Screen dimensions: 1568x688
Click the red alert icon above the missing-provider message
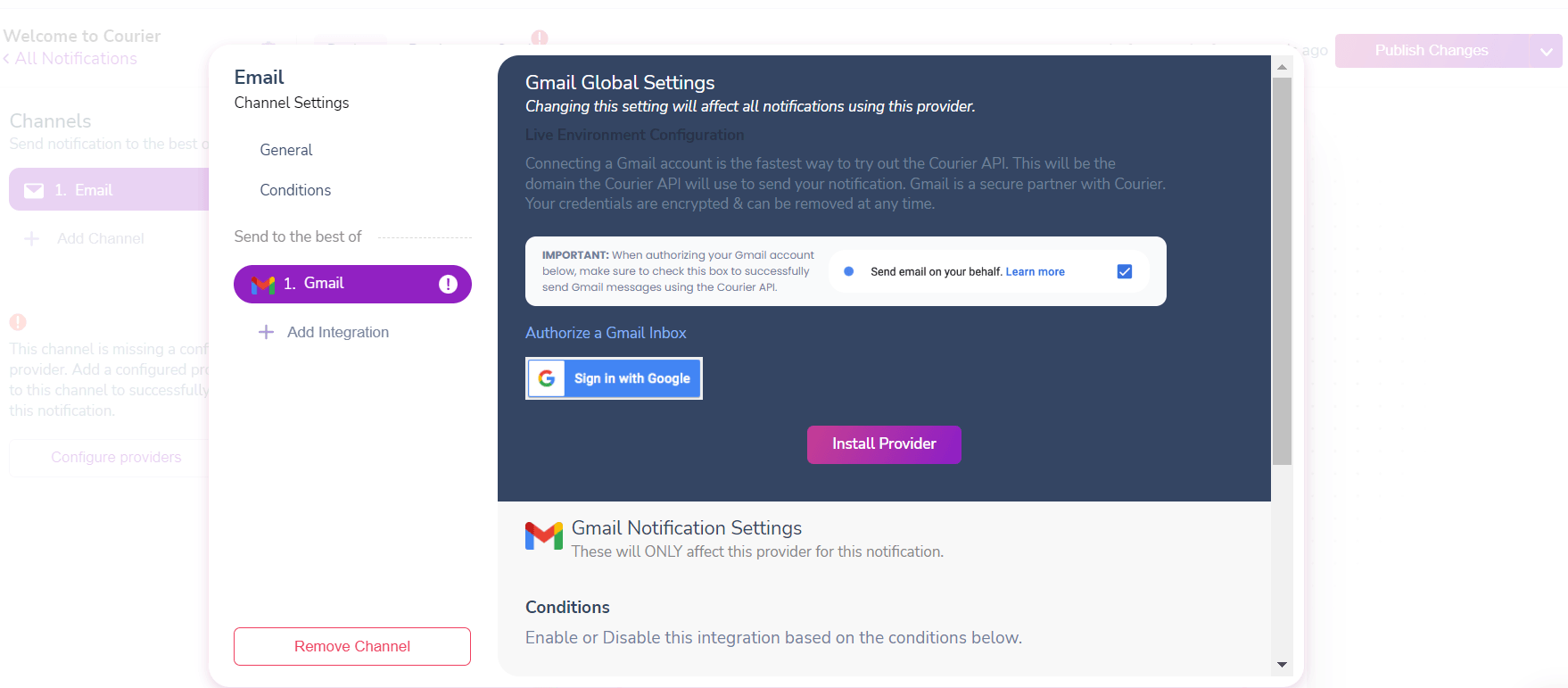pos(18,321)
